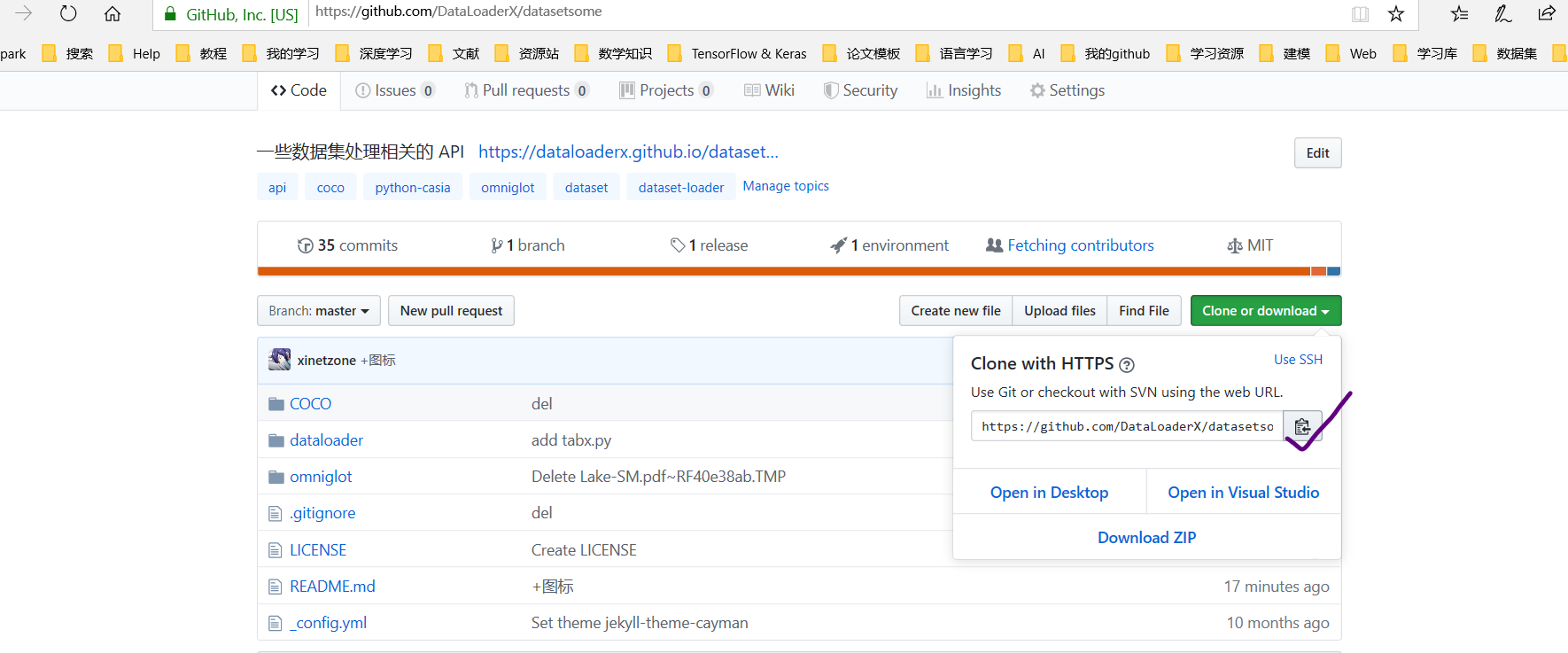Click the HTTPS clone URL field
The image size is (1568, 653).
pyautogui.click(x=1127, y=426)
